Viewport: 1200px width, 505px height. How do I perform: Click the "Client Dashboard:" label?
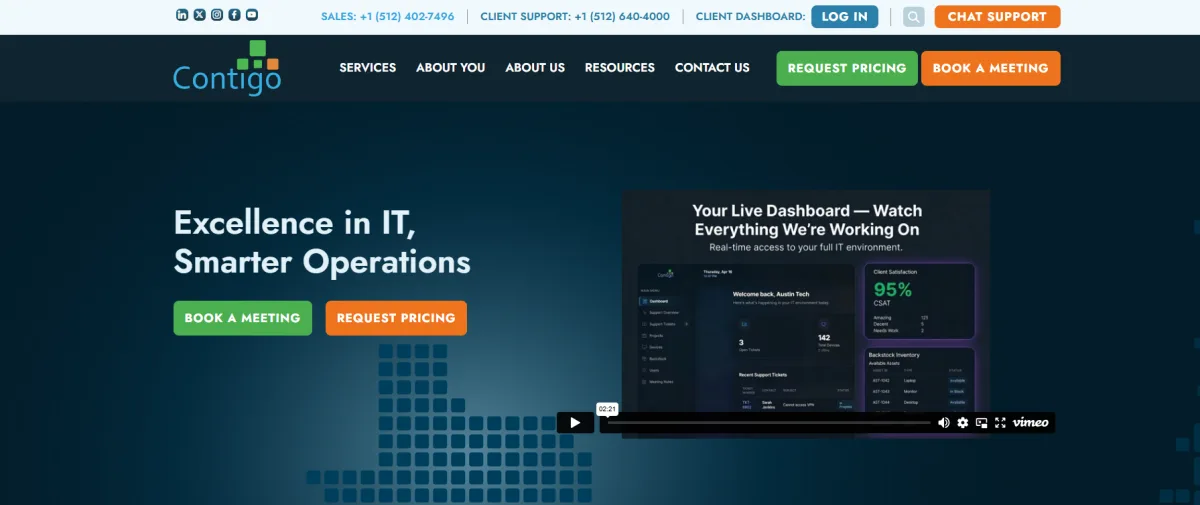750,17
